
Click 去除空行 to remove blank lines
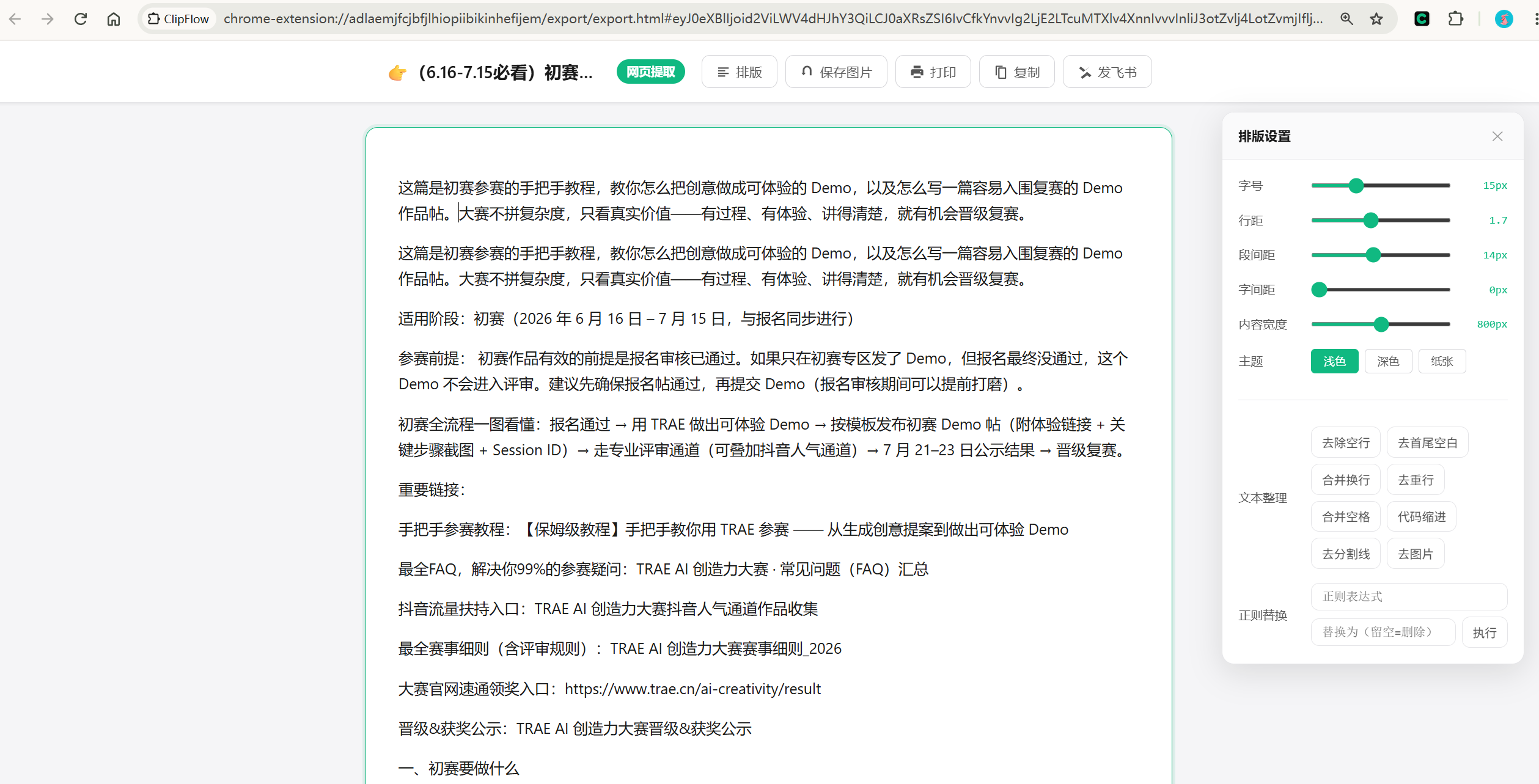1345,442
